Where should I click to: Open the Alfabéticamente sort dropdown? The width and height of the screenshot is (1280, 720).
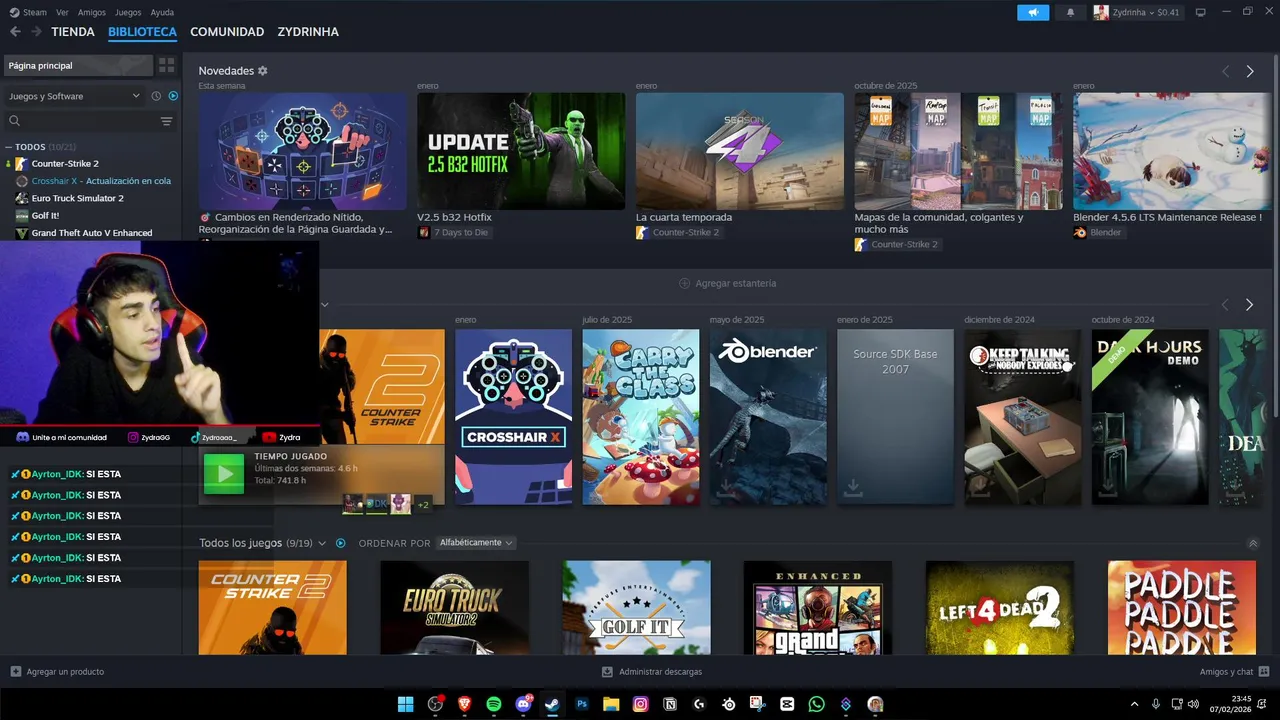(476, 543)
